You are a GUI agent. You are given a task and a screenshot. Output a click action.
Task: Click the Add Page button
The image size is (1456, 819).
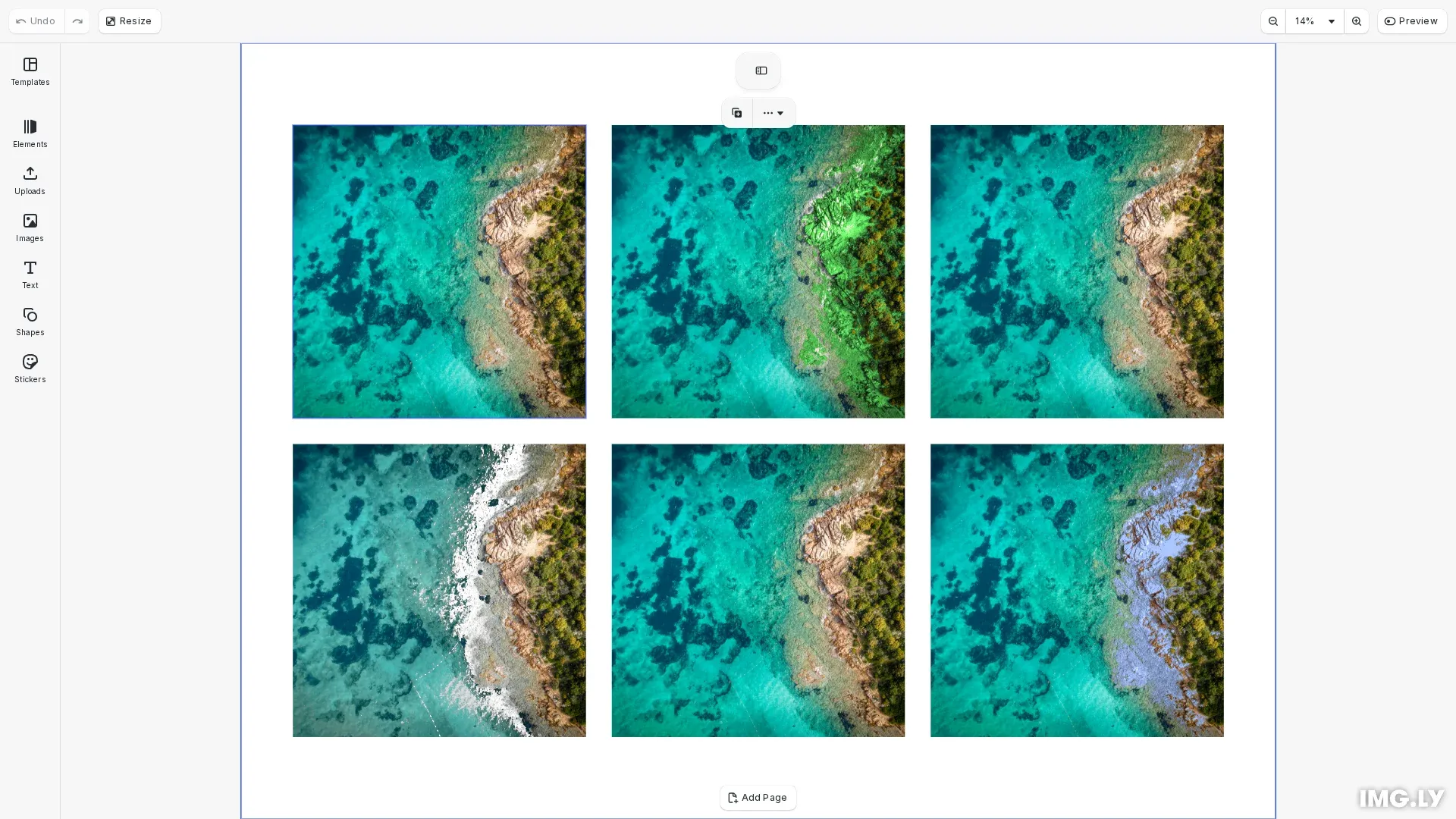[x=758, y=798]
